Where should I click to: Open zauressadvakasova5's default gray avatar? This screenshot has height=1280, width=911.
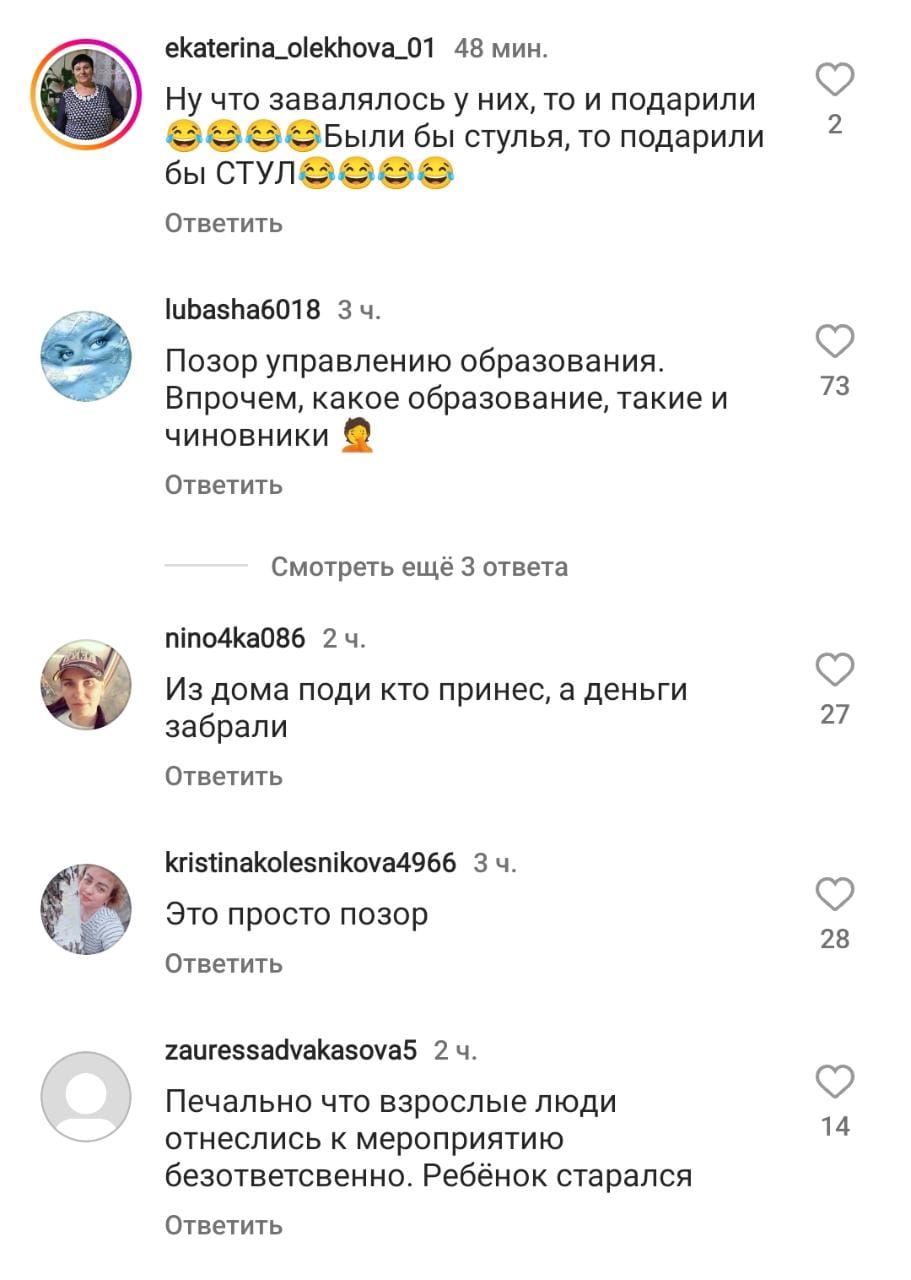pos(86,1097)
